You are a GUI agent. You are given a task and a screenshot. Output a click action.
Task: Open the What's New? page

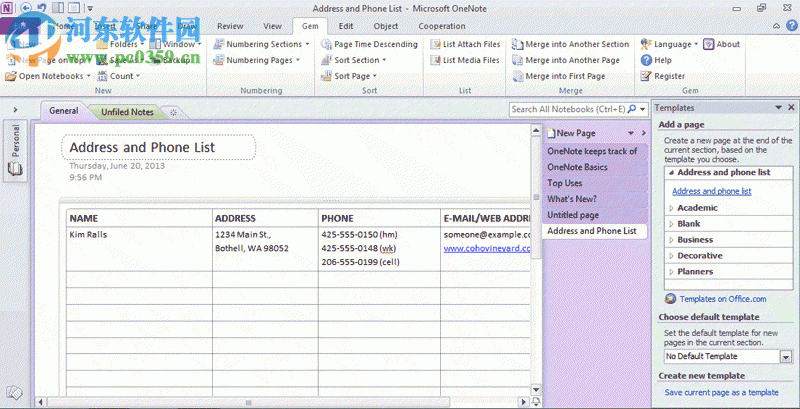[x=594, y=199]
